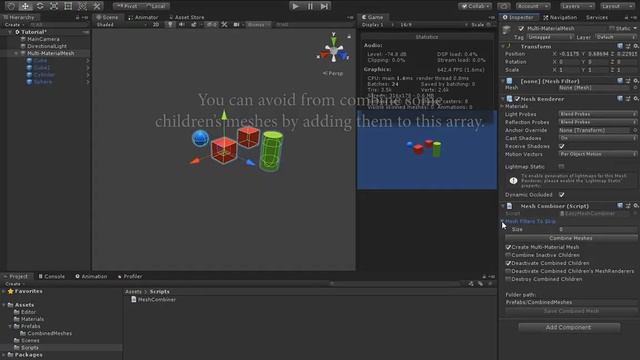The image size is (640, 360).
Task: Toggle the Static checkbox
Action: point(612,29)
